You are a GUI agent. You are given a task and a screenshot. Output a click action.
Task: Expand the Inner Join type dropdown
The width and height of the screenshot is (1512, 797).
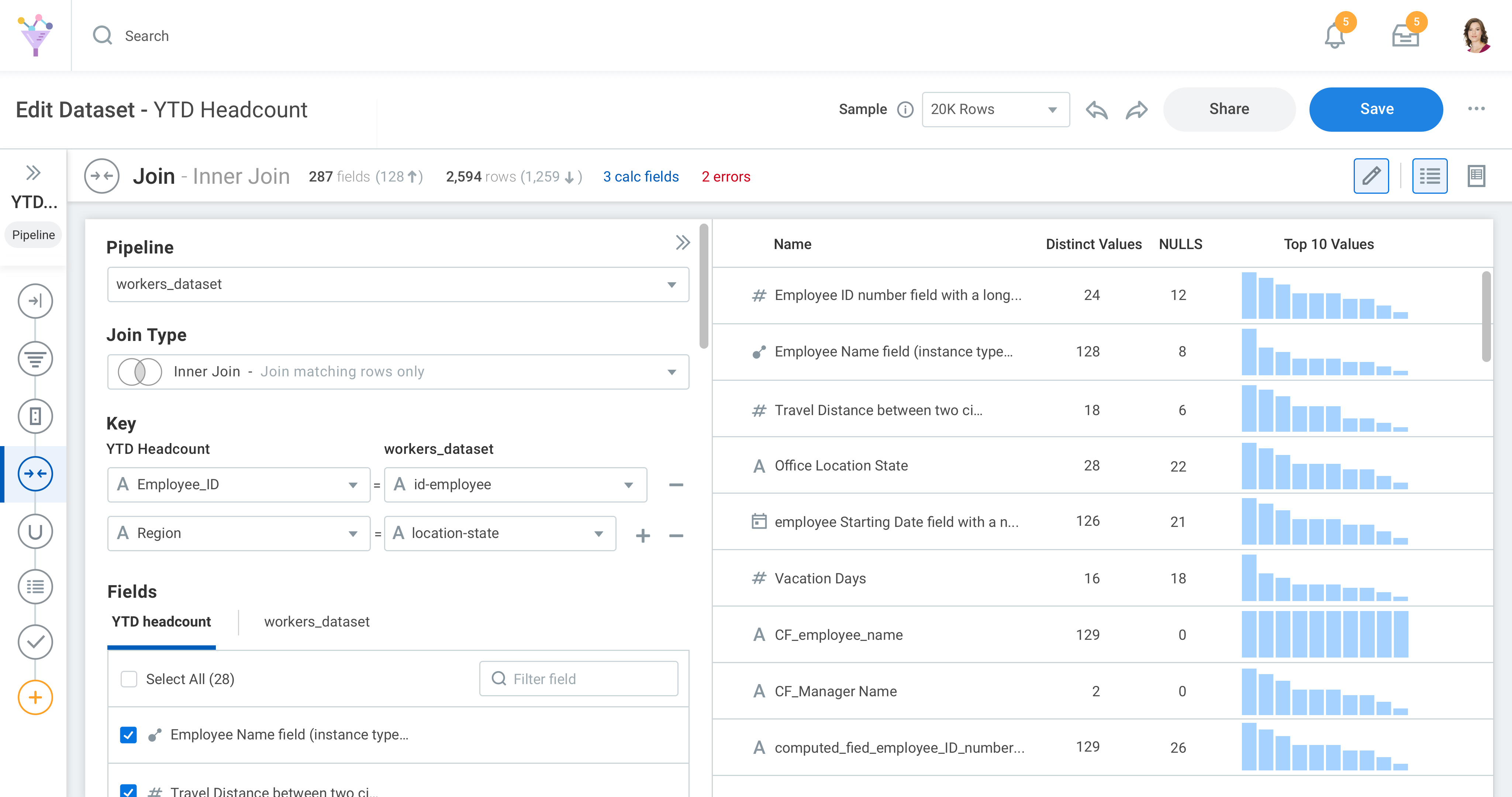point(398,372)
